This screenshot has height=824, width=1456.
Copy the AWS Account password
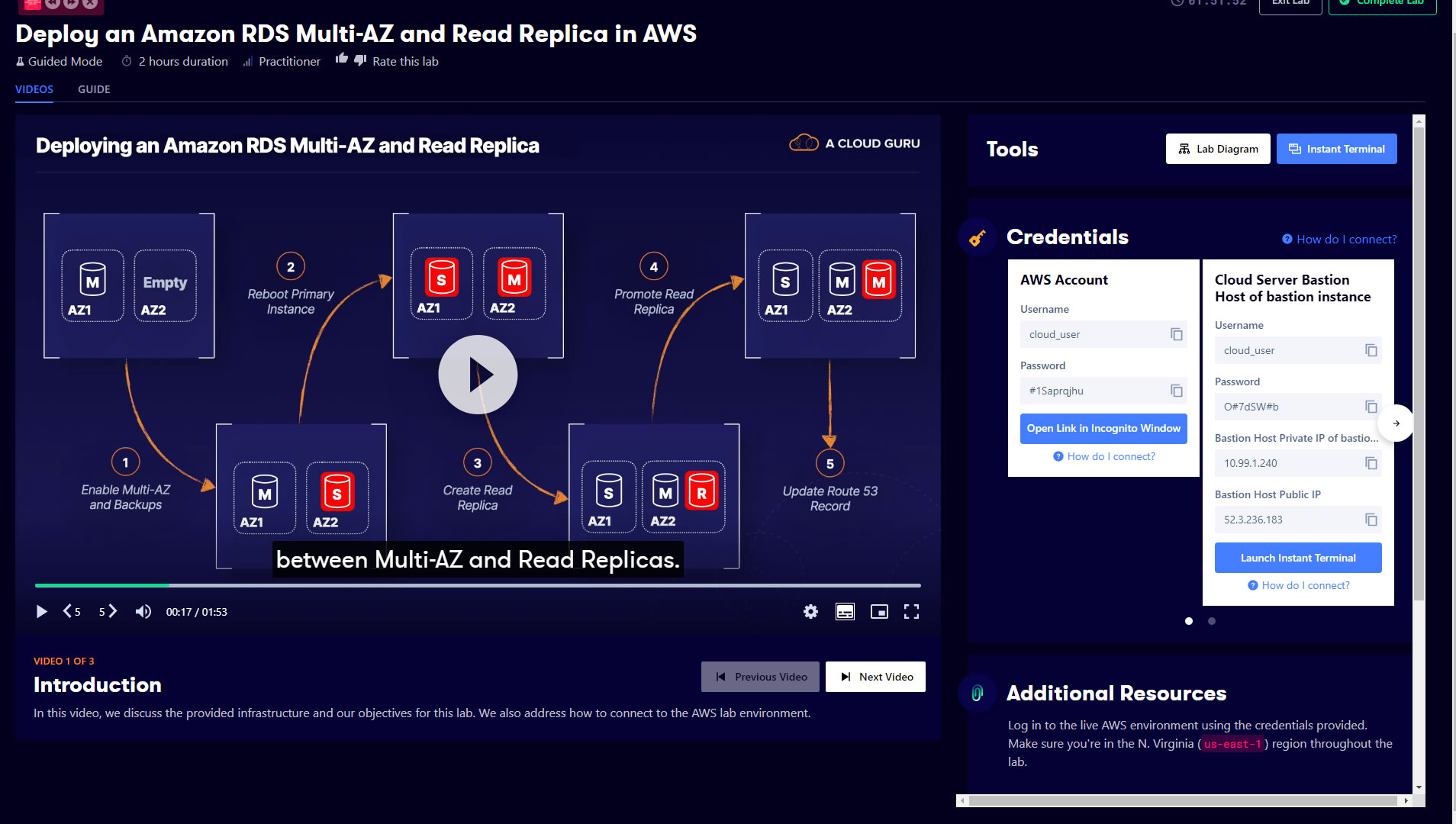pos(1177,391)
